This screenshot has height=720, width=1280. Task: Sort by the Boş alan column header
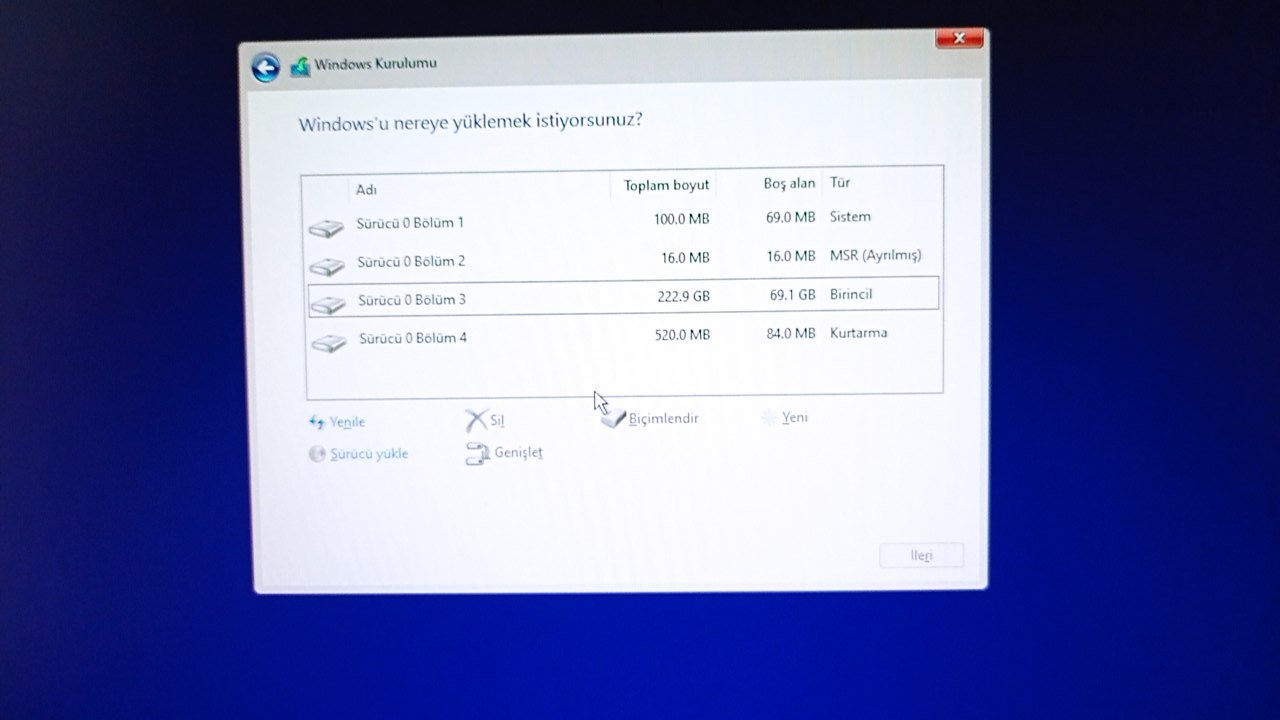click(x=789, y=184)
